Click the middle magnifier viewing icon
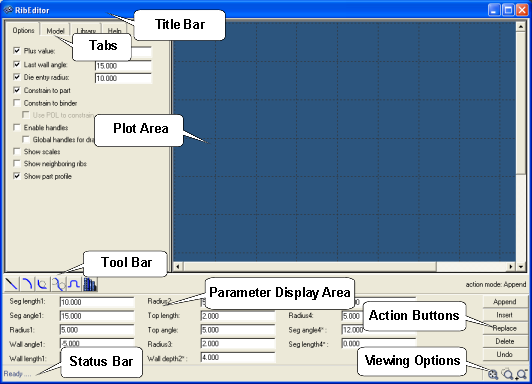Viewport: 532px width, 384px height. 508,374
